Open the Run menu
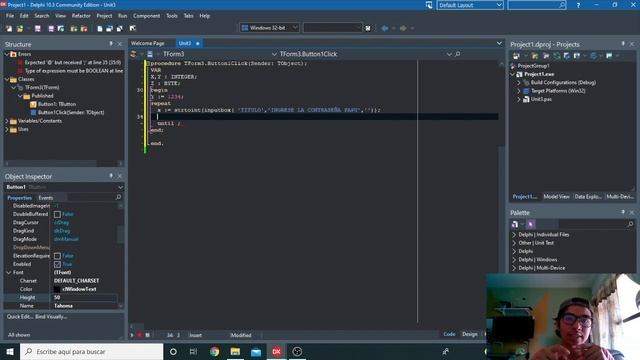The height and width of the screenshot is (360, 640). pyautogui.click(x=122, y=16)
